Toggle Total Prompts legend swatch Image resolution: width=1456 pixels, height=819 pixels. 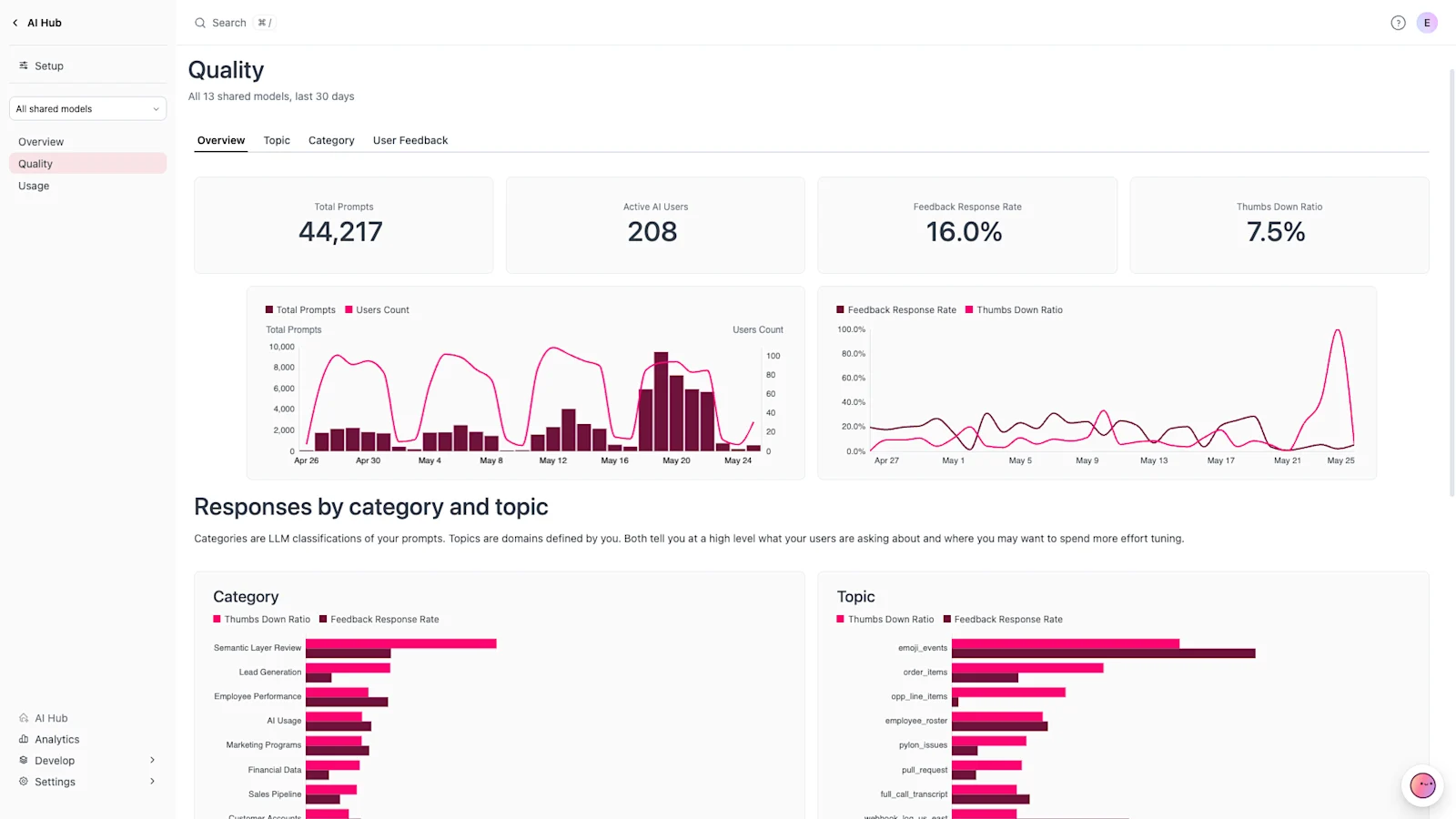pos(269,309)
